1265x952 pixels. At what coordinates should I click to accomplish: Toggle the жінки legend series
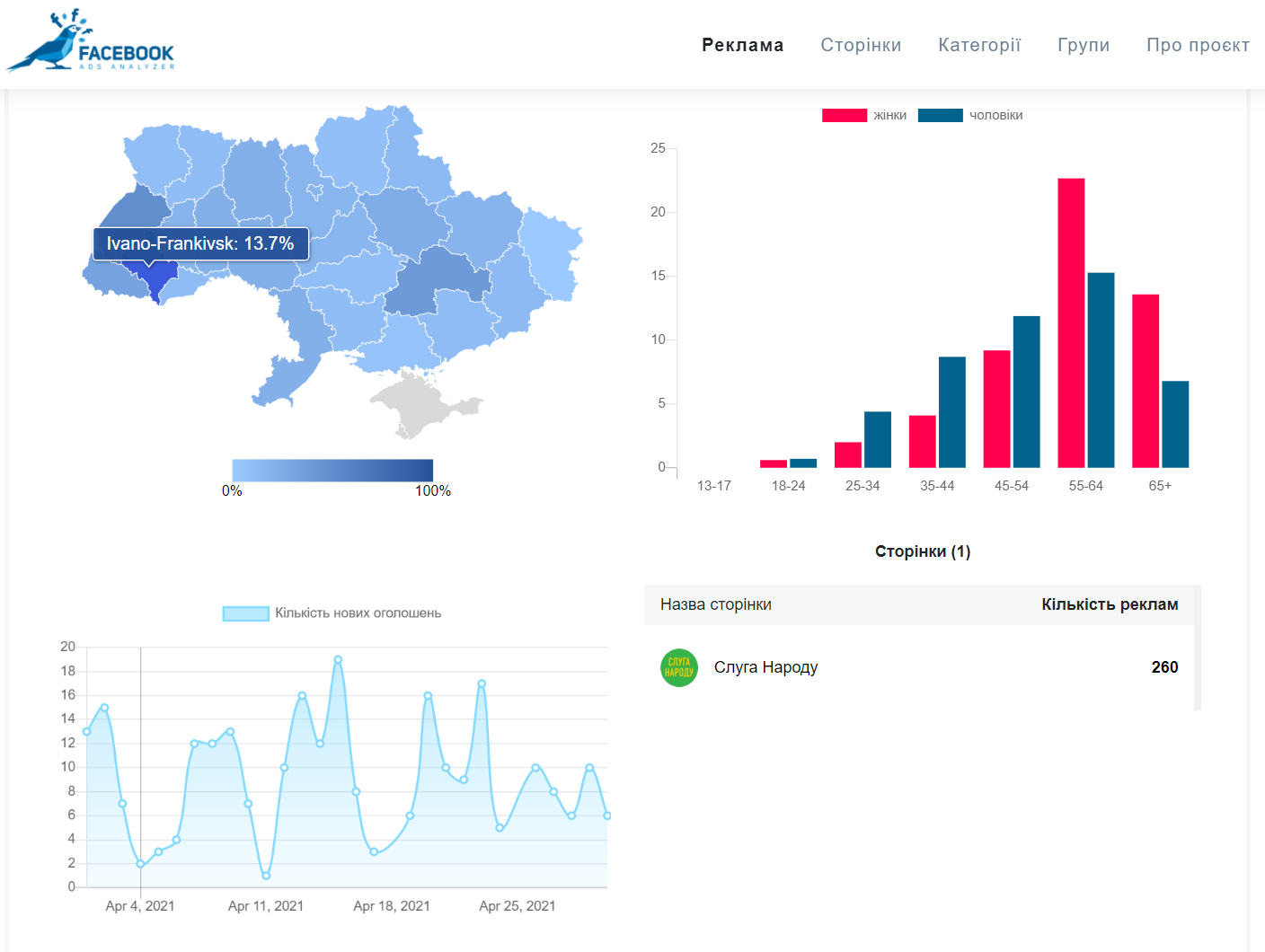pos(864,115)
